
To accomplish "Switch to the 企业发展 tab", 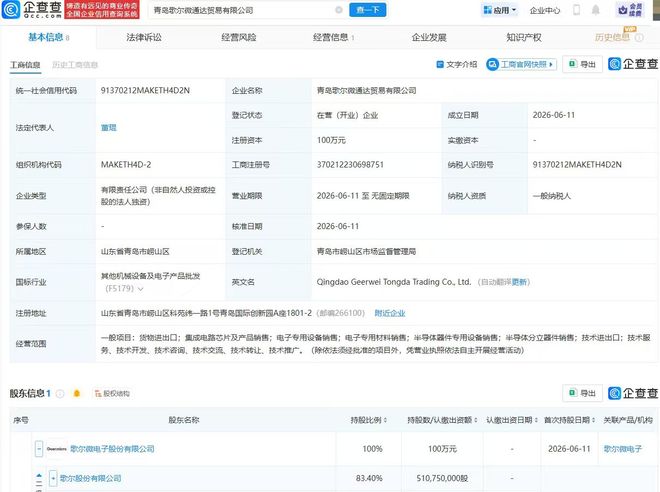I will [429, 37].
